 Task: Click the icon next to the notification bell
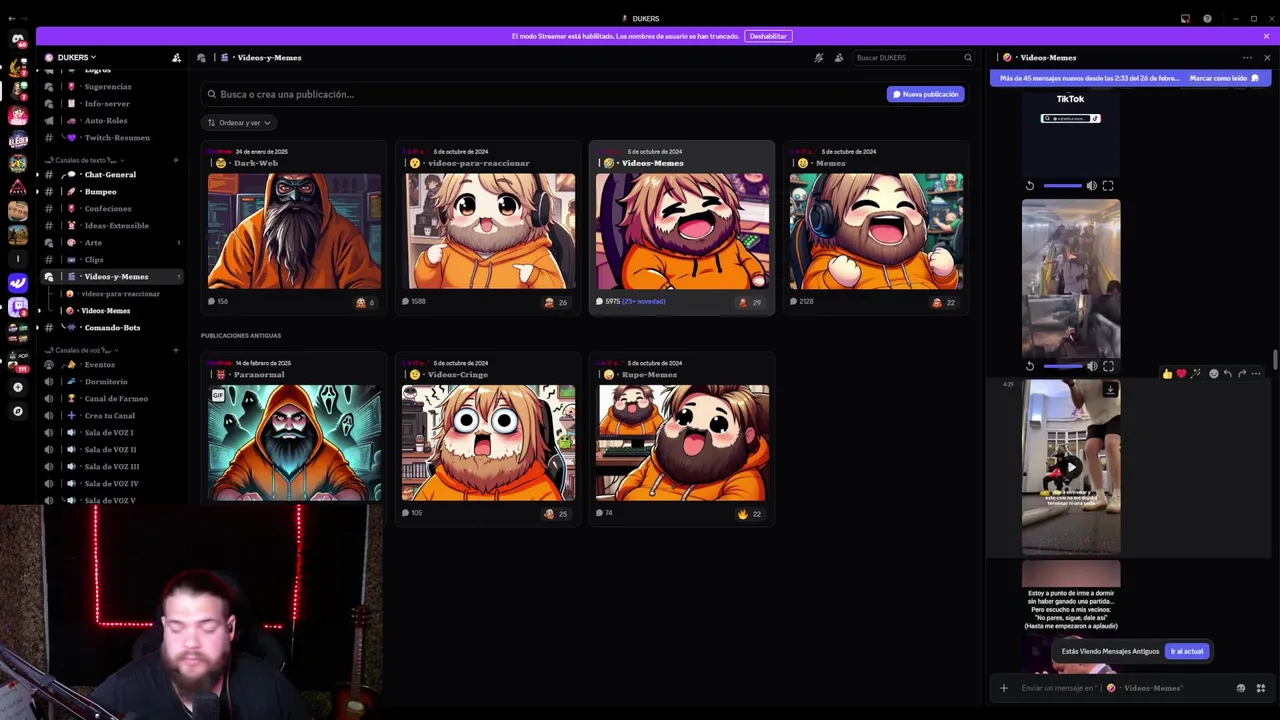click(x=839, y=58)
